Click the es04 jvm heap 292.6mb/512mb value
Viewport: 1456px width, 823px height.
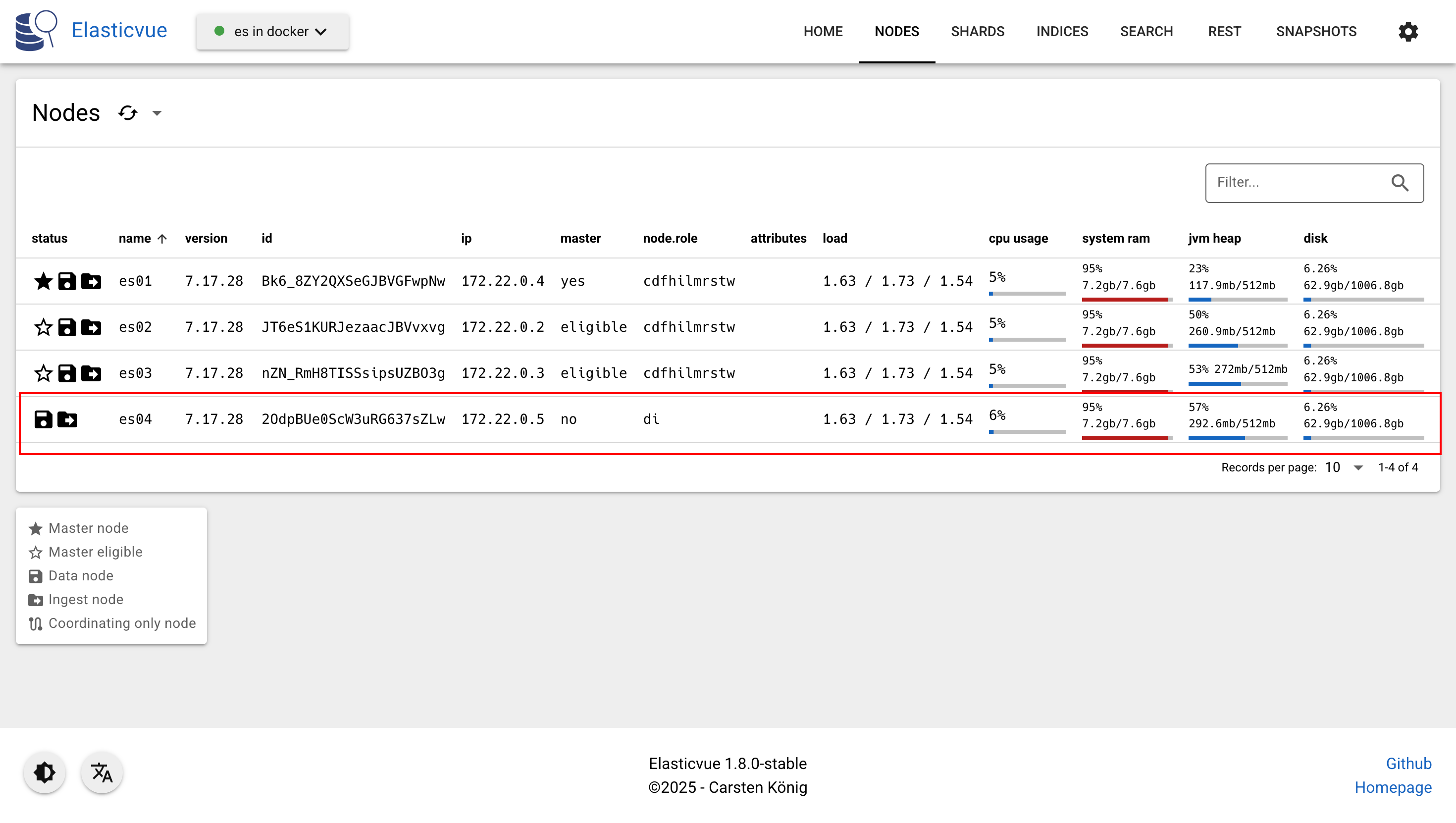[1232, 423]
